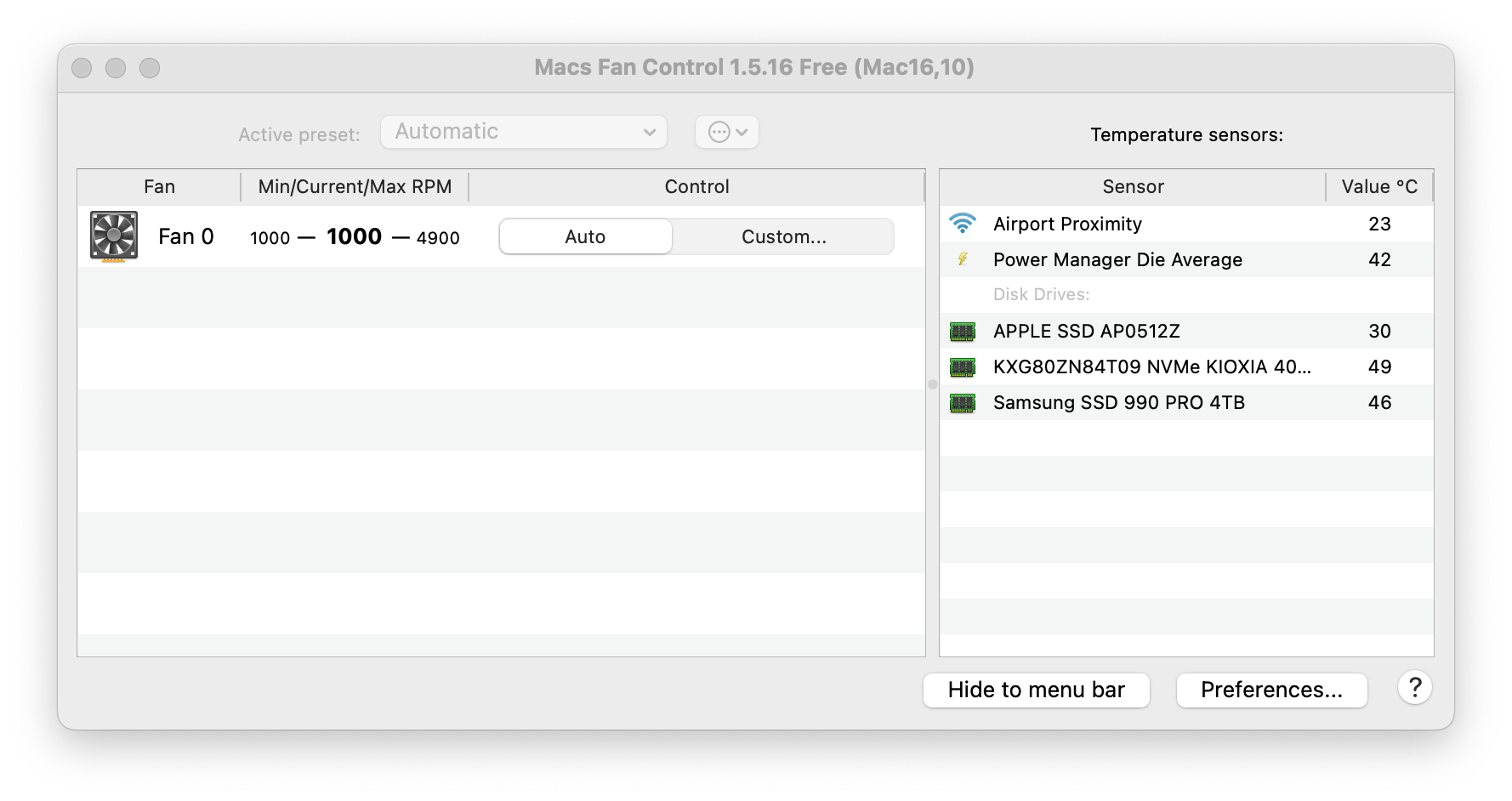Click the Control column header

point(696,186)
